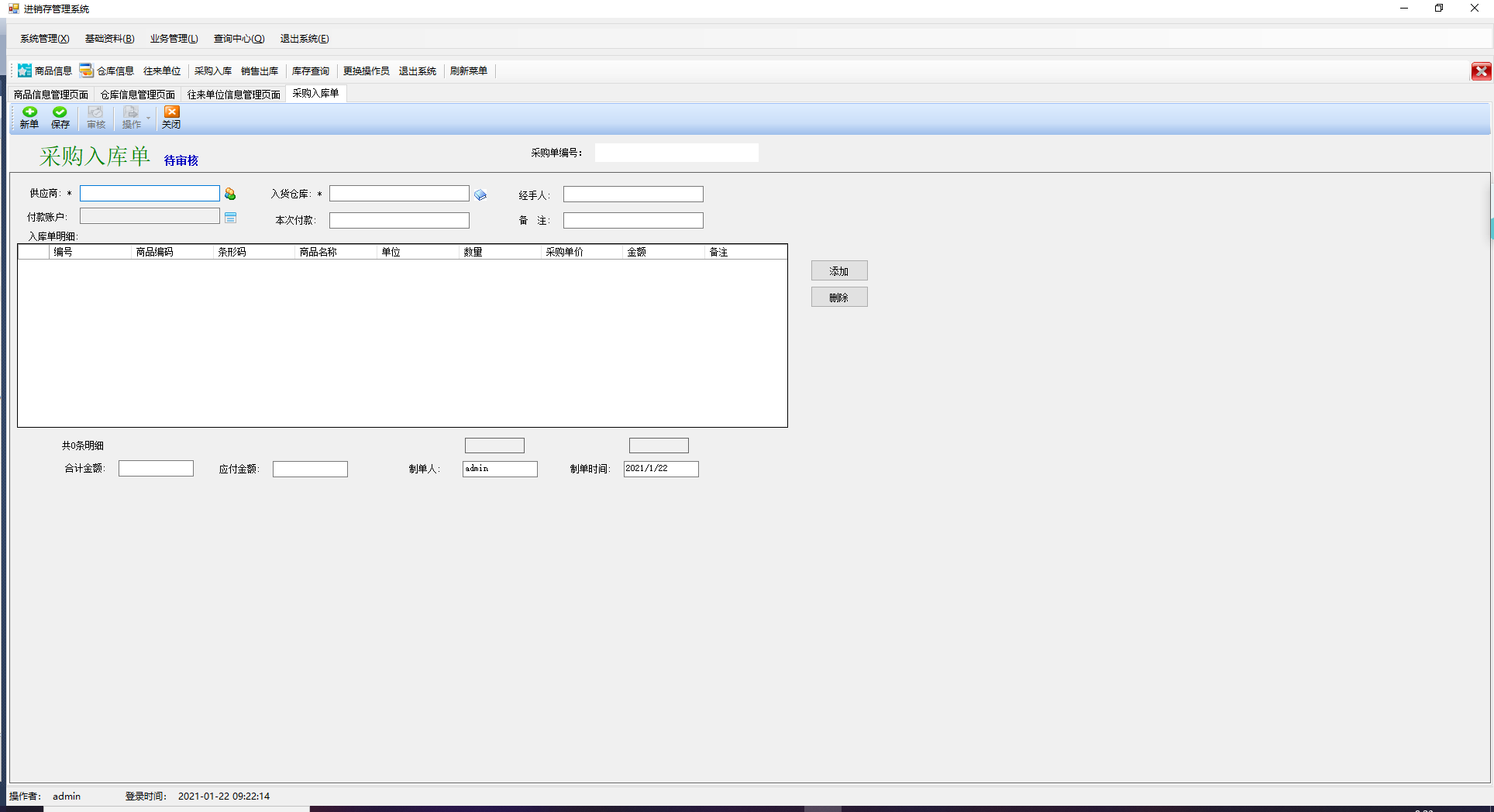Viewport: 1494px width, 812px height.
Task: Click the 合计金额 field
Action: point(156,468)
